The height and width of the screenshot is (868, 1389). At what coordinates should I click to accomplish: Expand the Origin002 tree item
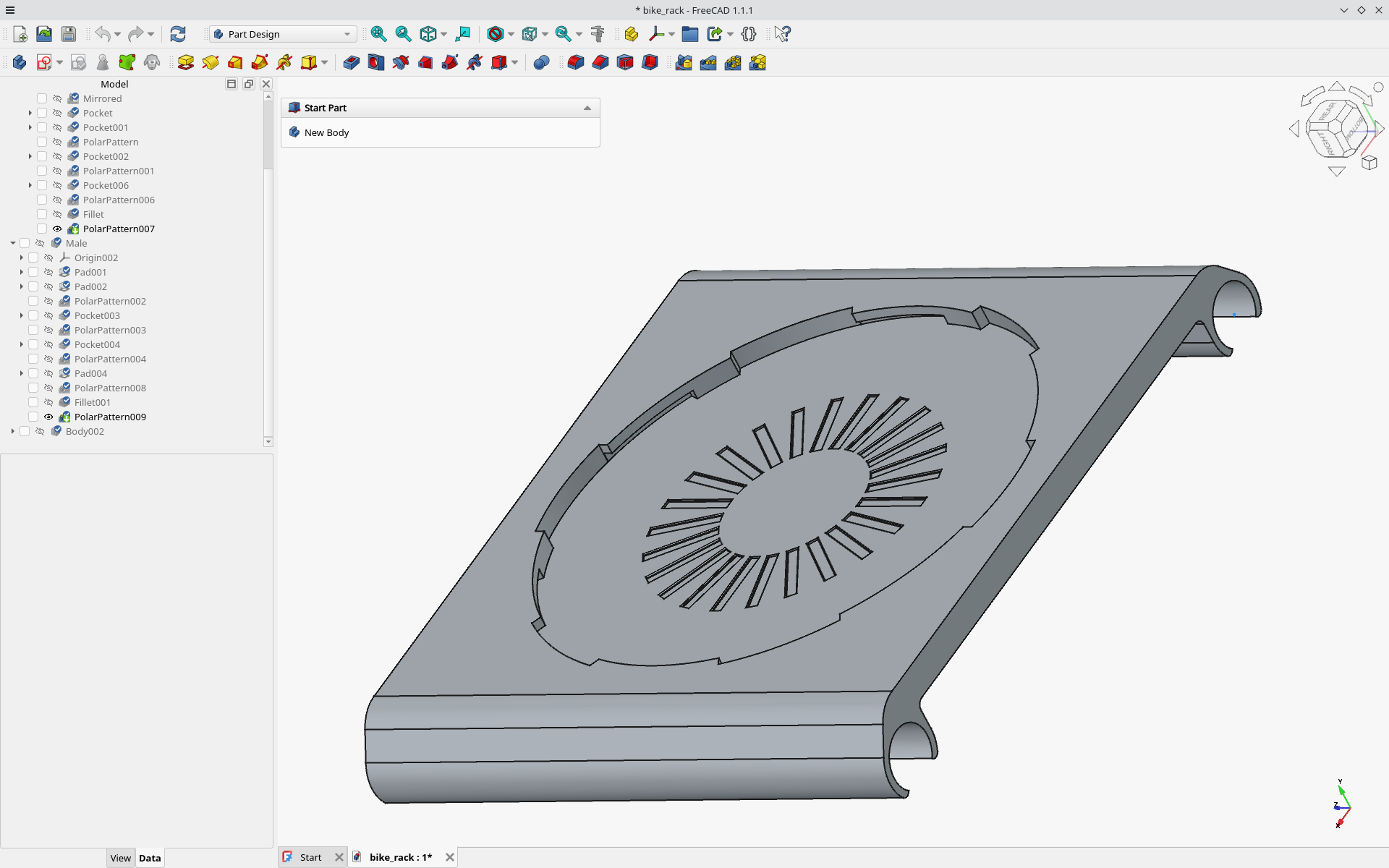[x=22, y=258]
